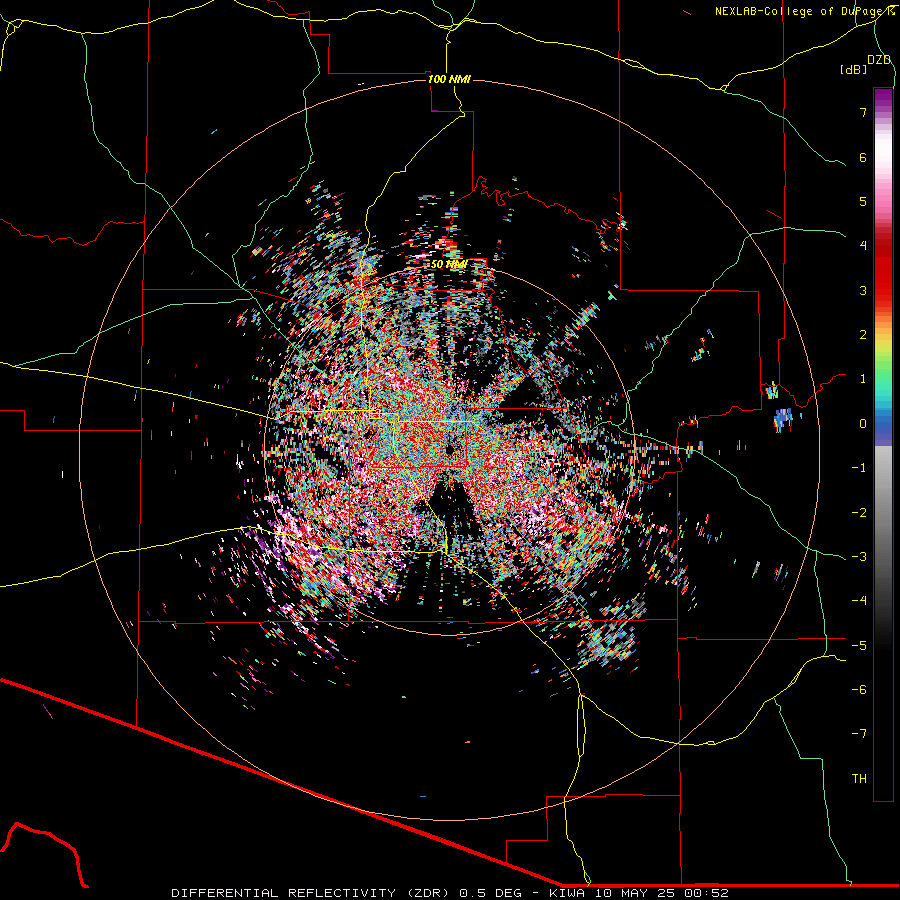The height and width of the screenshot is (900, 900).
Task: Click the -6 value on the color scale
Action: click(859, 690)
